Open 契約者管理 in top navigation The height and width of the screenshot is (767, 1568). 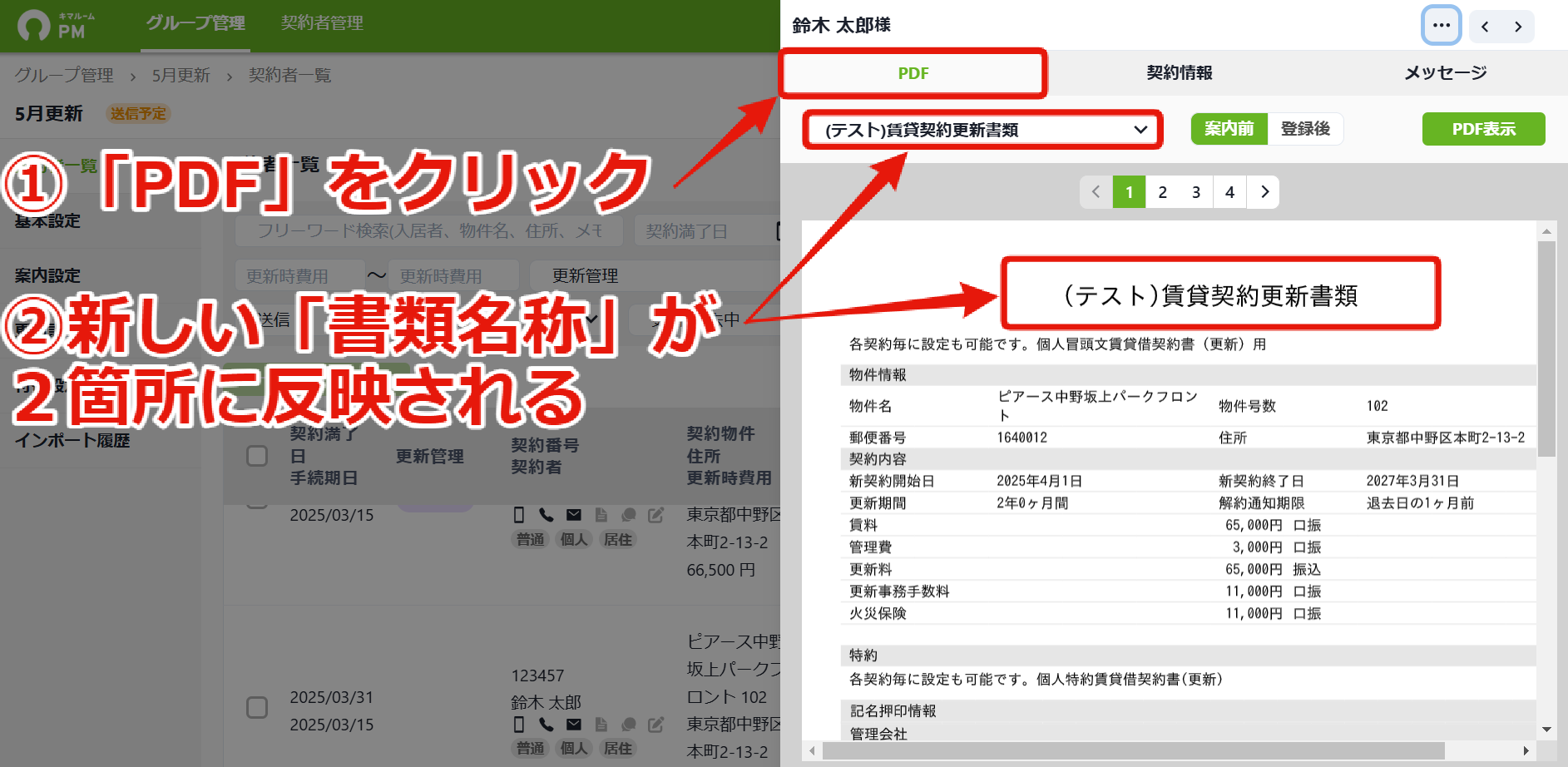tap(322, 23)
